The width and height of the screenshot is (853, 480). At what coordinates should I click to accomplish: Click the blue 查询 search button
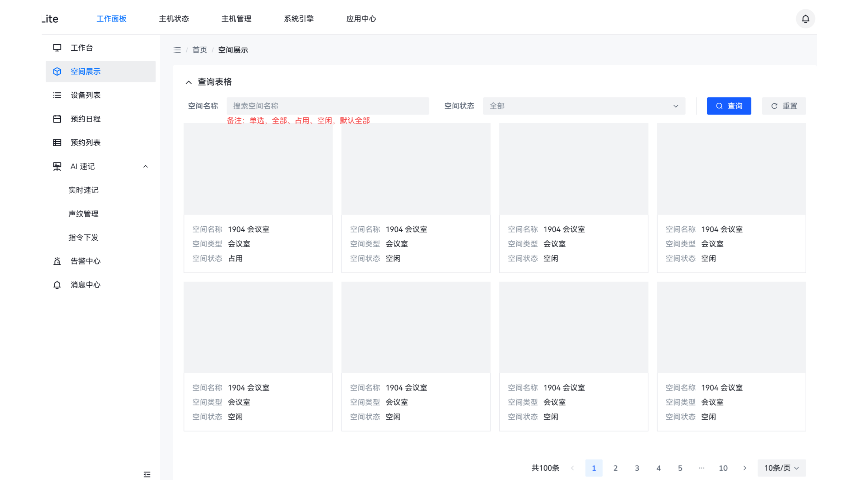(728, 106)
